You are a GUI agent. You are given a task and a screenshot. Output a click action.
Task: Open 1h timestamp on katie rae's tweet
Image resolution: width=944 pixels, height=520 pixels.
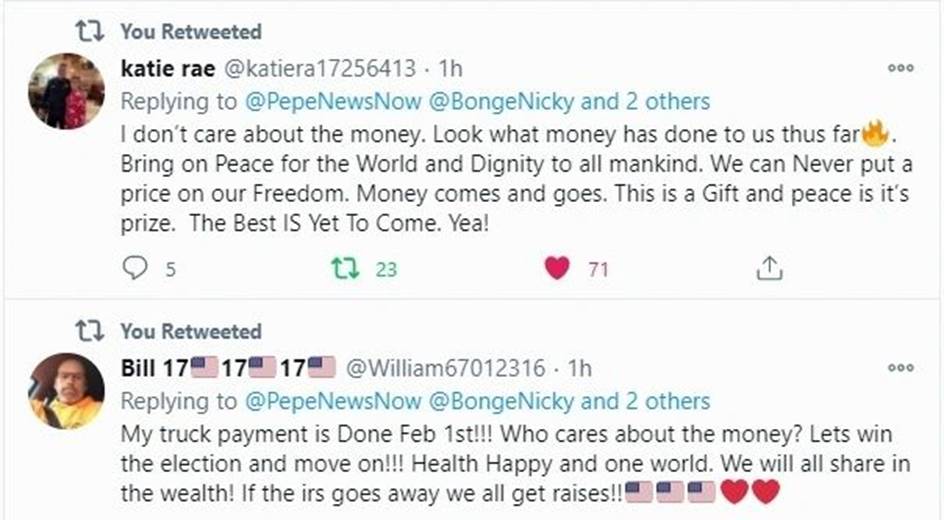[x=450, y=69]
